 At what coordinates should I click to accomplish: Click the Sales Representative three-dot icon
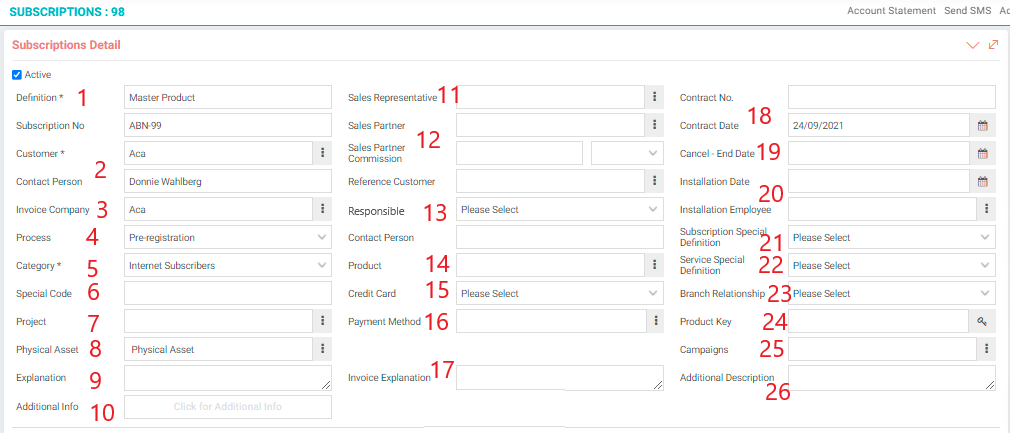(x=654, y=97)
